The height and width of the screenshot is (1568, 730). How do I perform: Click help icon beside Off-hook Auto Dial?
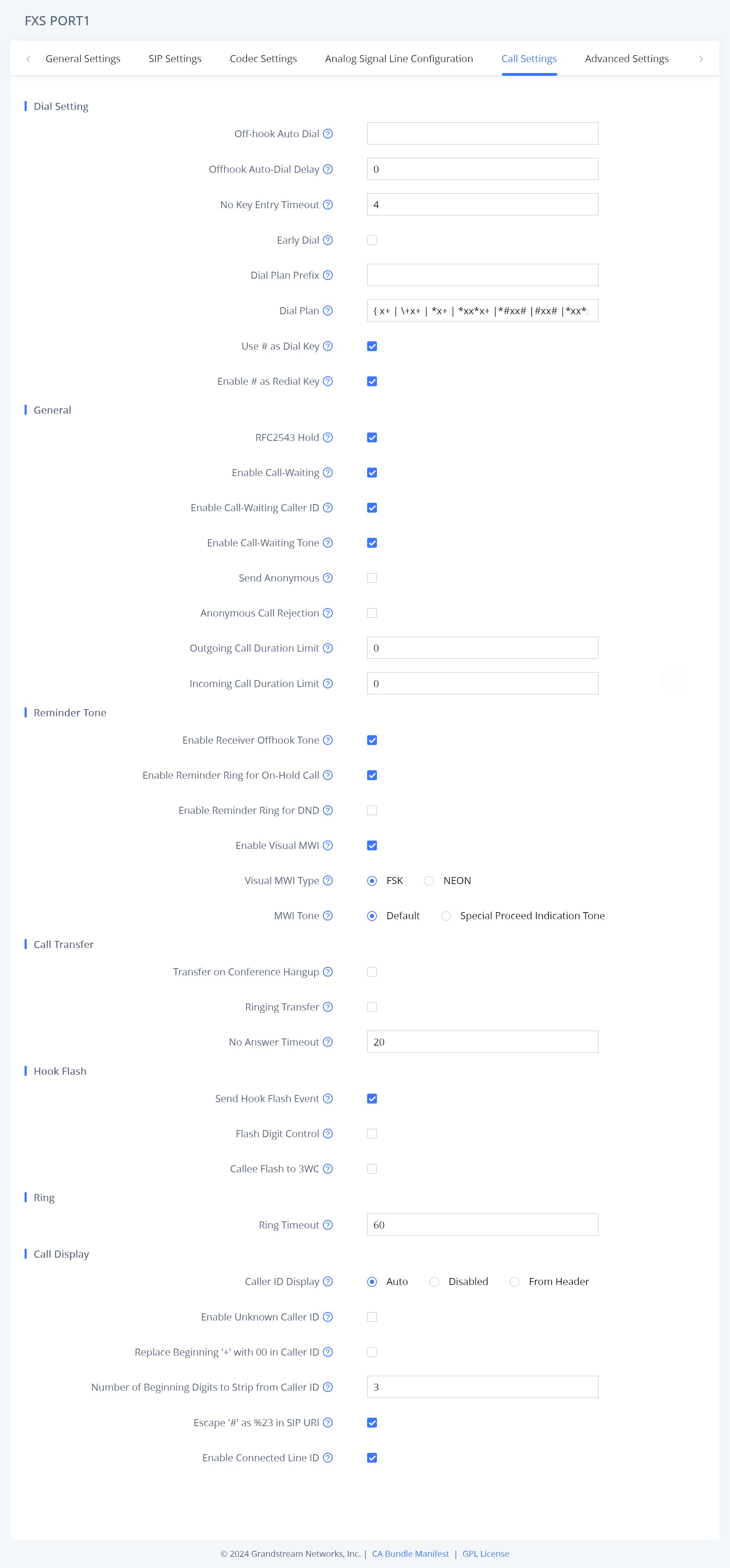(x=328, y=134)
